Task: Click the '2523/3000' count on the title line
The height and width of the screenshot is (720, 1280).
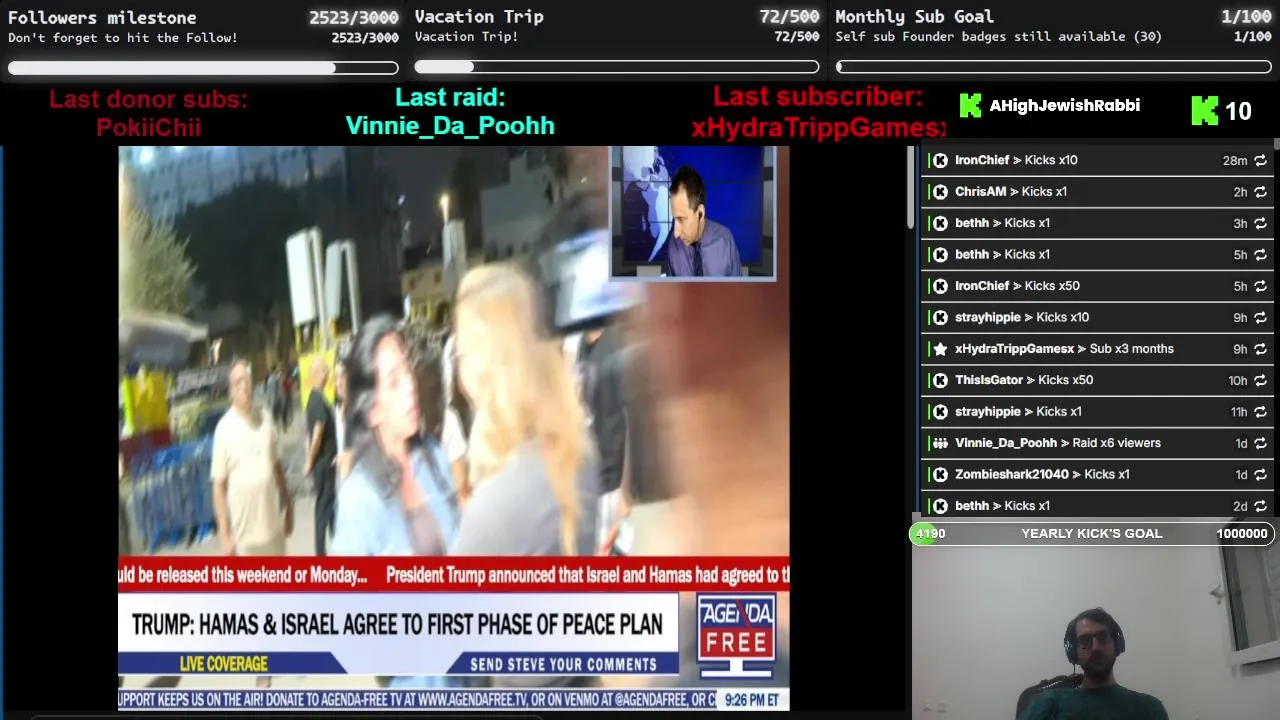Action: point(354,18)
